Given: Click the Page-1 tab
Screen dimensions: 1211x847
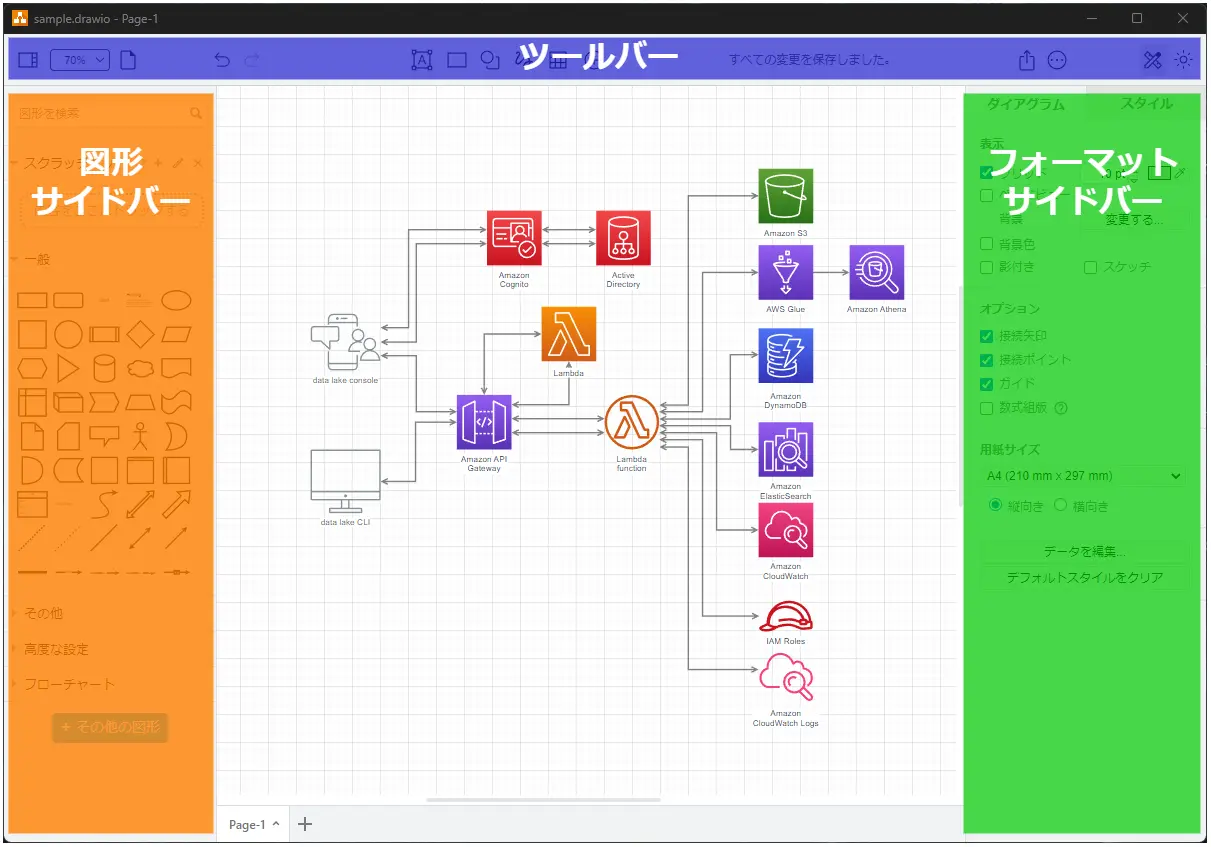Looking at the screenshot, I should coord(248,824).
